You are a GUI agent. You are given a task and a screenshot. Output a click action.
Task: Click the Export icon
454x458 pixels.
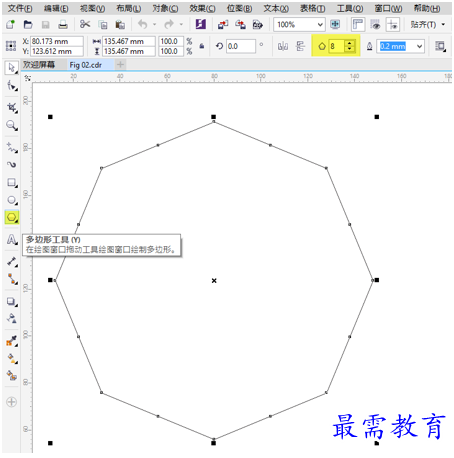pos(240,24)
